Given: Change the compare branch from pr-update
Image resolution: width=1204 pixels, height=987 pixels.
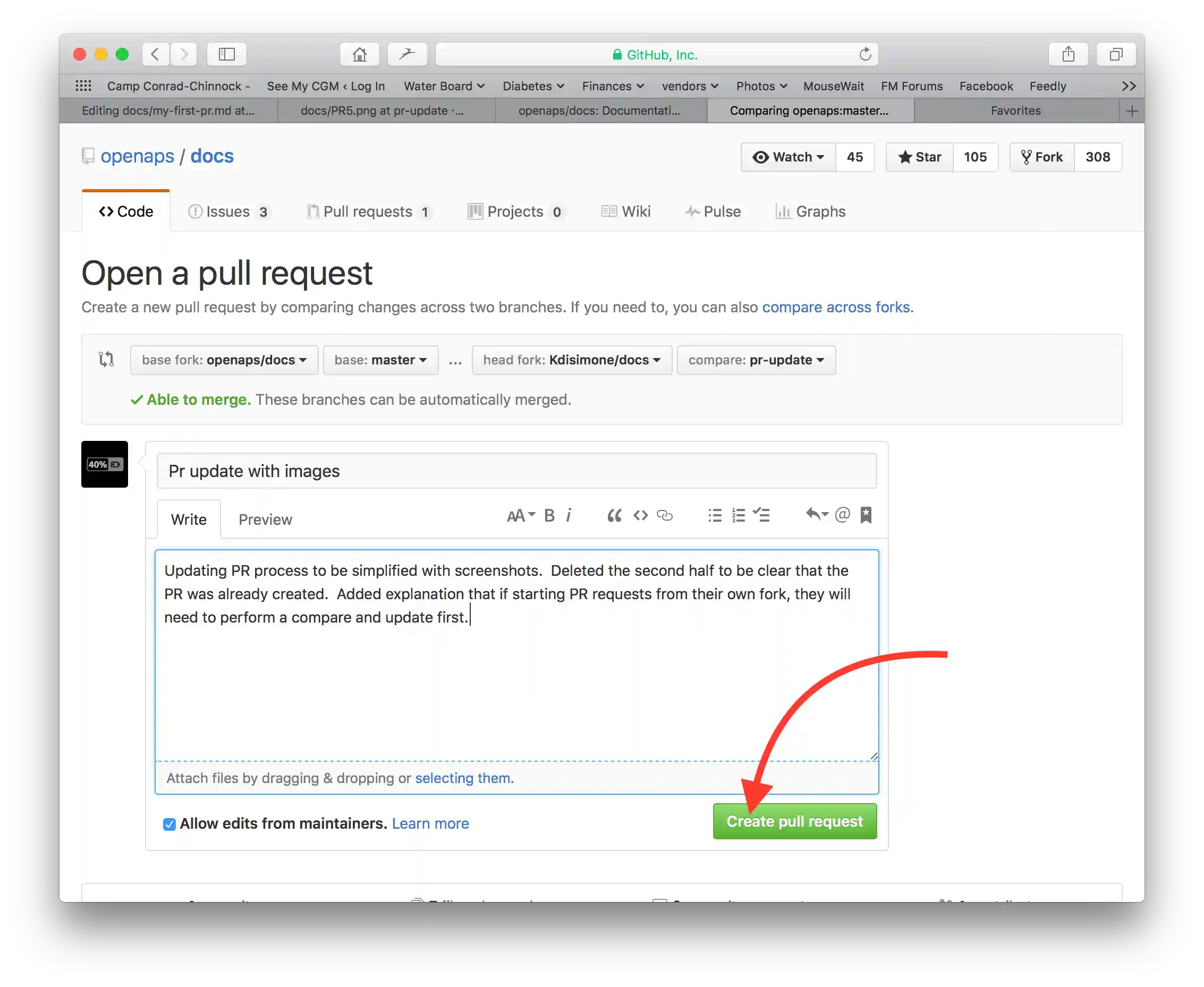Looking at the screenshot, I should (756, 359).
